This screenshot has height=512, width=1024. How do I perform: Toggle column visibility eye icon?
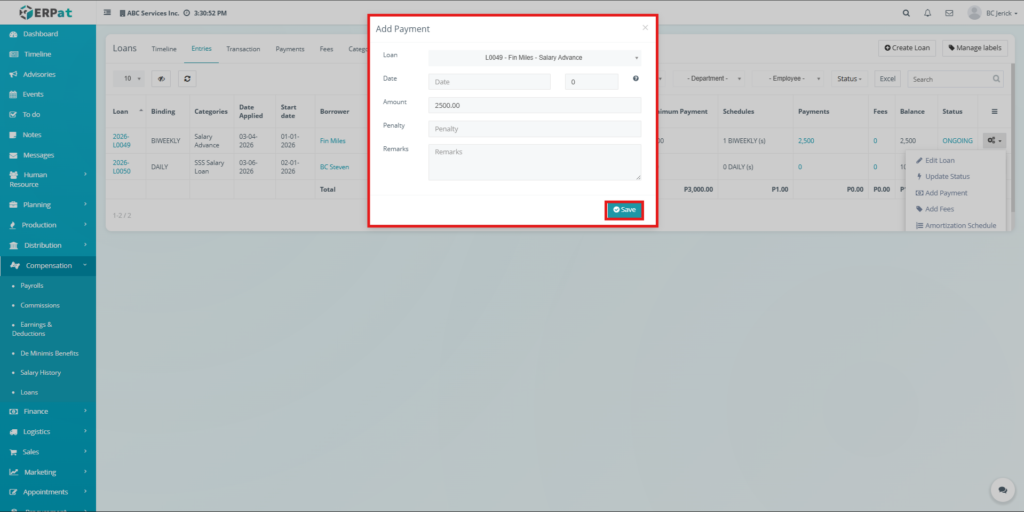tap(161, 78)
